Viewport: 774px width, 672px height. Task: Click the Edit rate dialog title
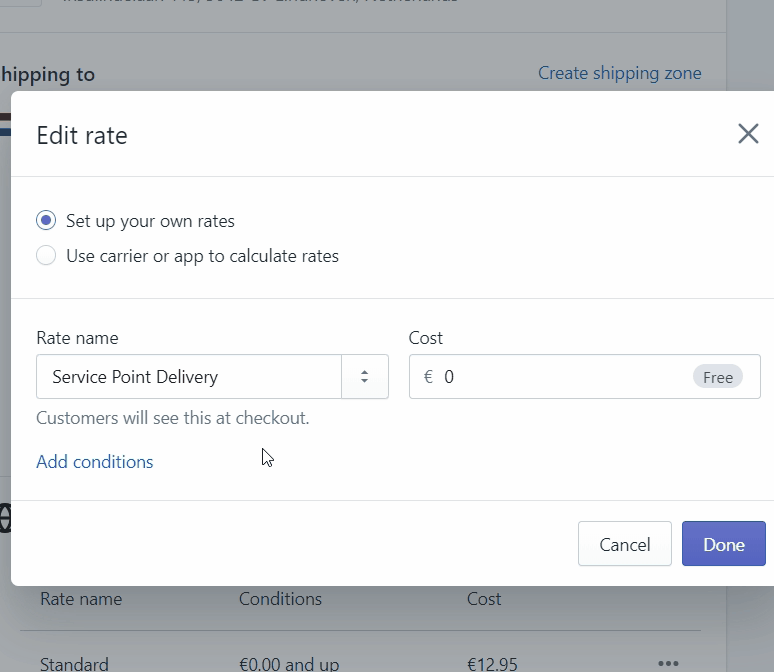(x=82, y=135)
